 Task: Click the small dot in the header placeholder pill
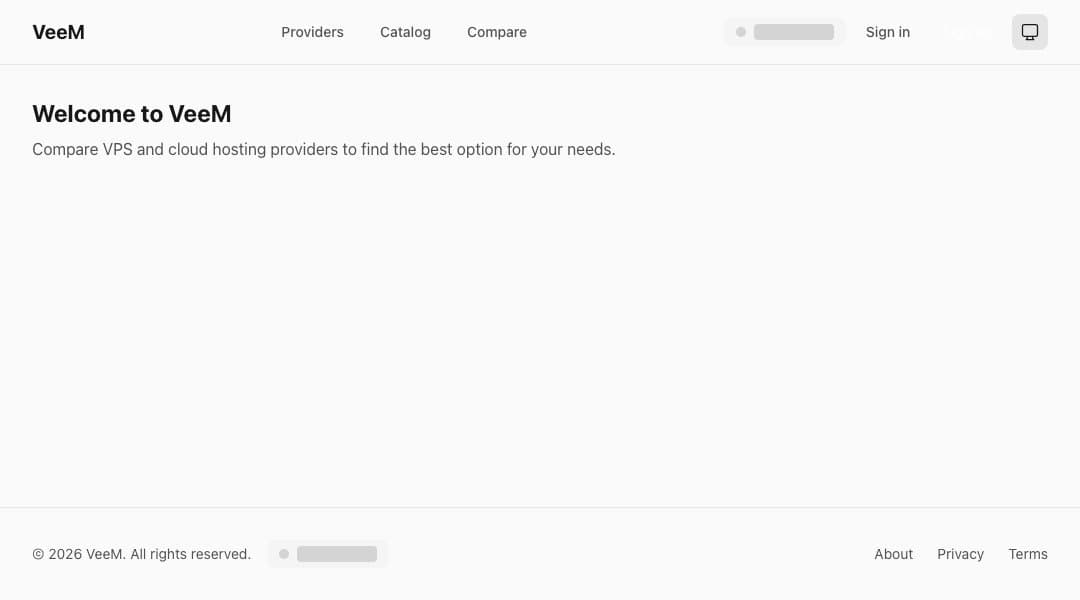(x=740, y=31)
